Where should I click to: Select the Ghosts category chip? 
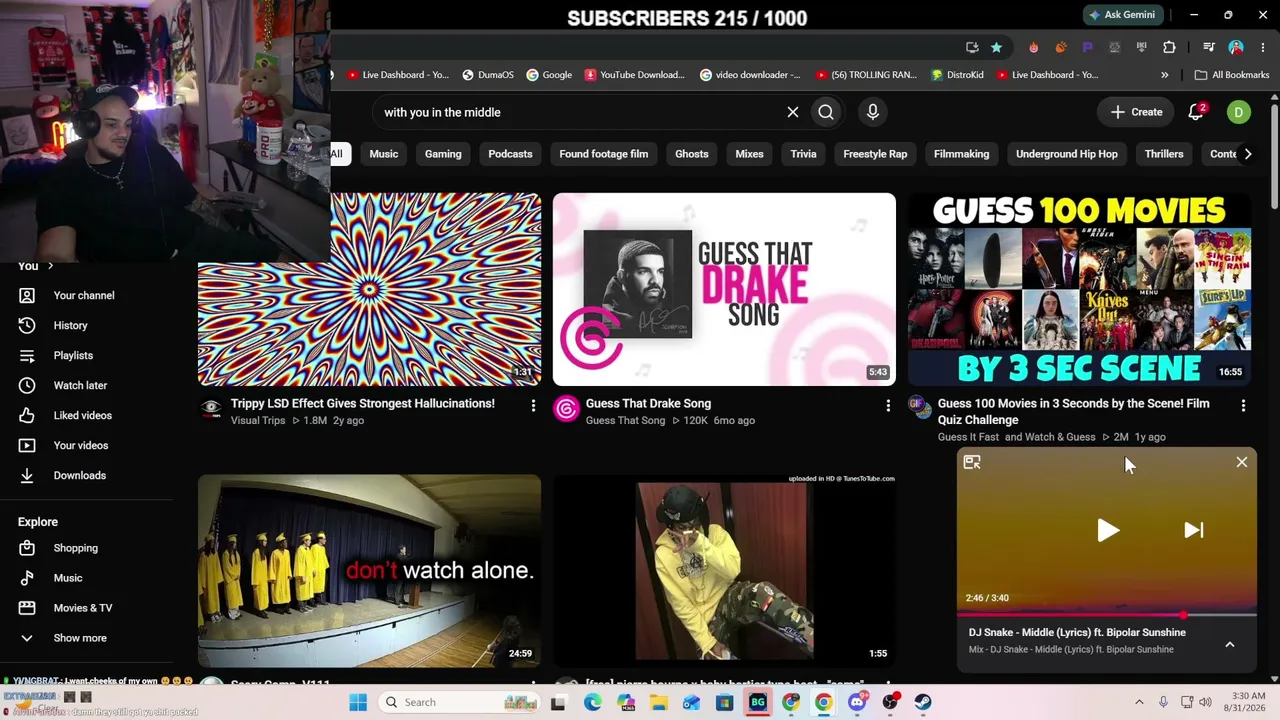(692, 154)
